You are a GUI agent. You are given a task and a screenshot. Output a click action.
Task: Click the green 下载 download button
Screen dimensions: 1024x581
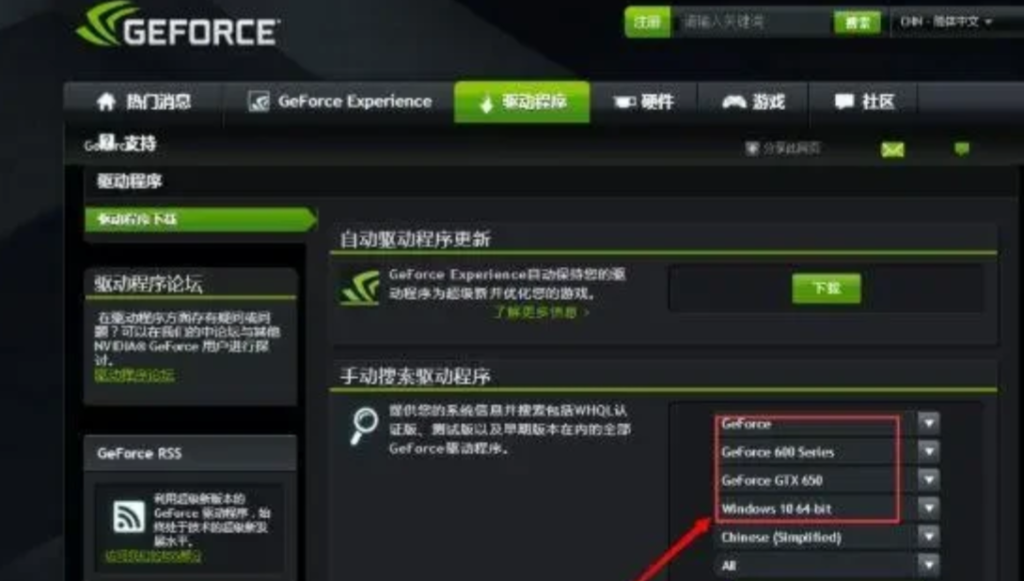[x=826, y=289]
